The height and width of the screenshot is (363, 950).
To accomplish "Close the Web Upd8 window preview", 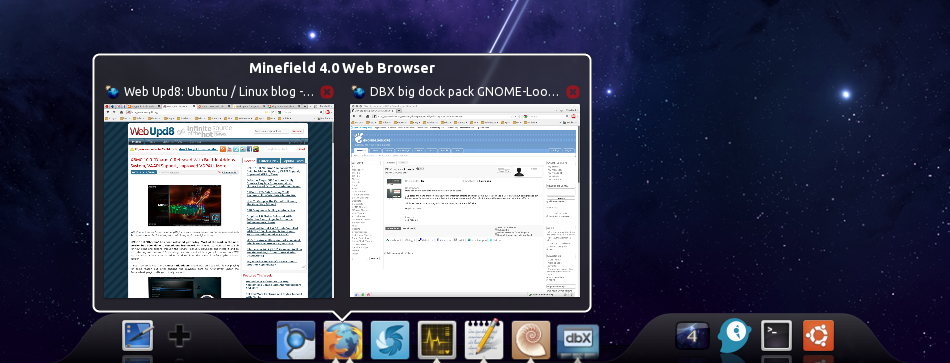I will 327,92.
